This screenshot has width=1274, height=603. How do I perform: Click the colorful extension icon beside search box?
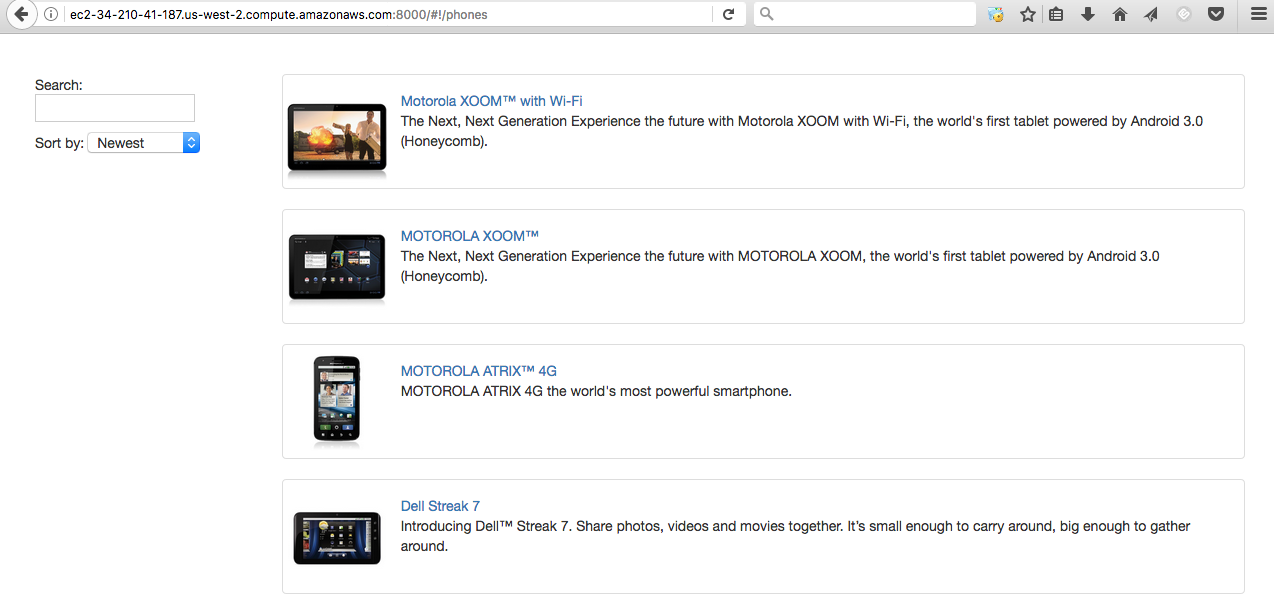point(995,14)
